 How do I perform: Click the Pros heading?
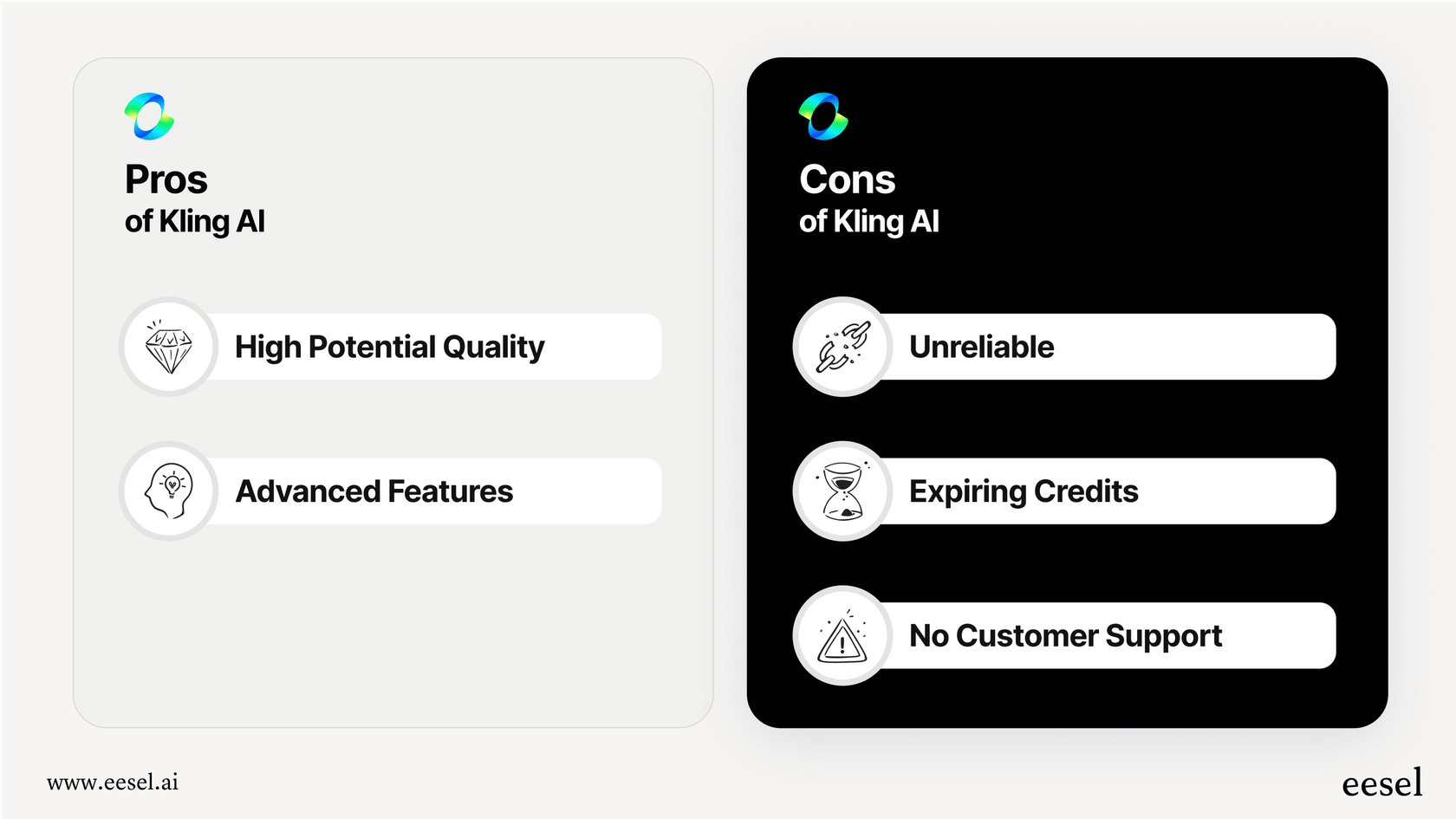[x=166, y=180]
